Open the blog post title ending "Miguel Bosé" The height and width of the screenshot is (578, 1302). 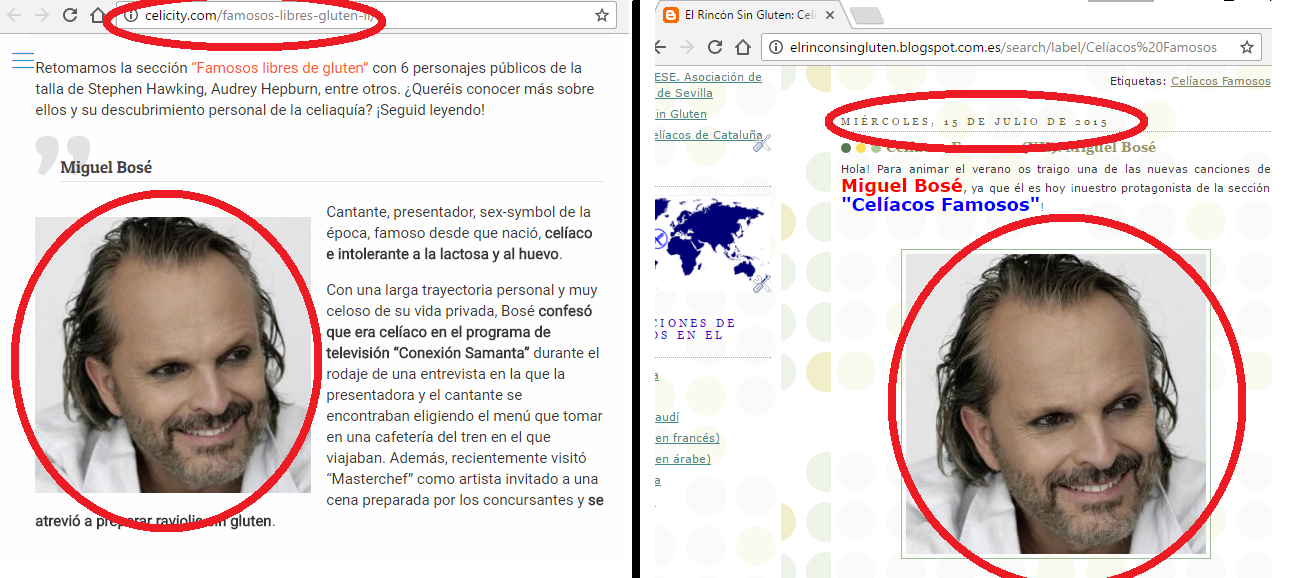click(1021, 147)
